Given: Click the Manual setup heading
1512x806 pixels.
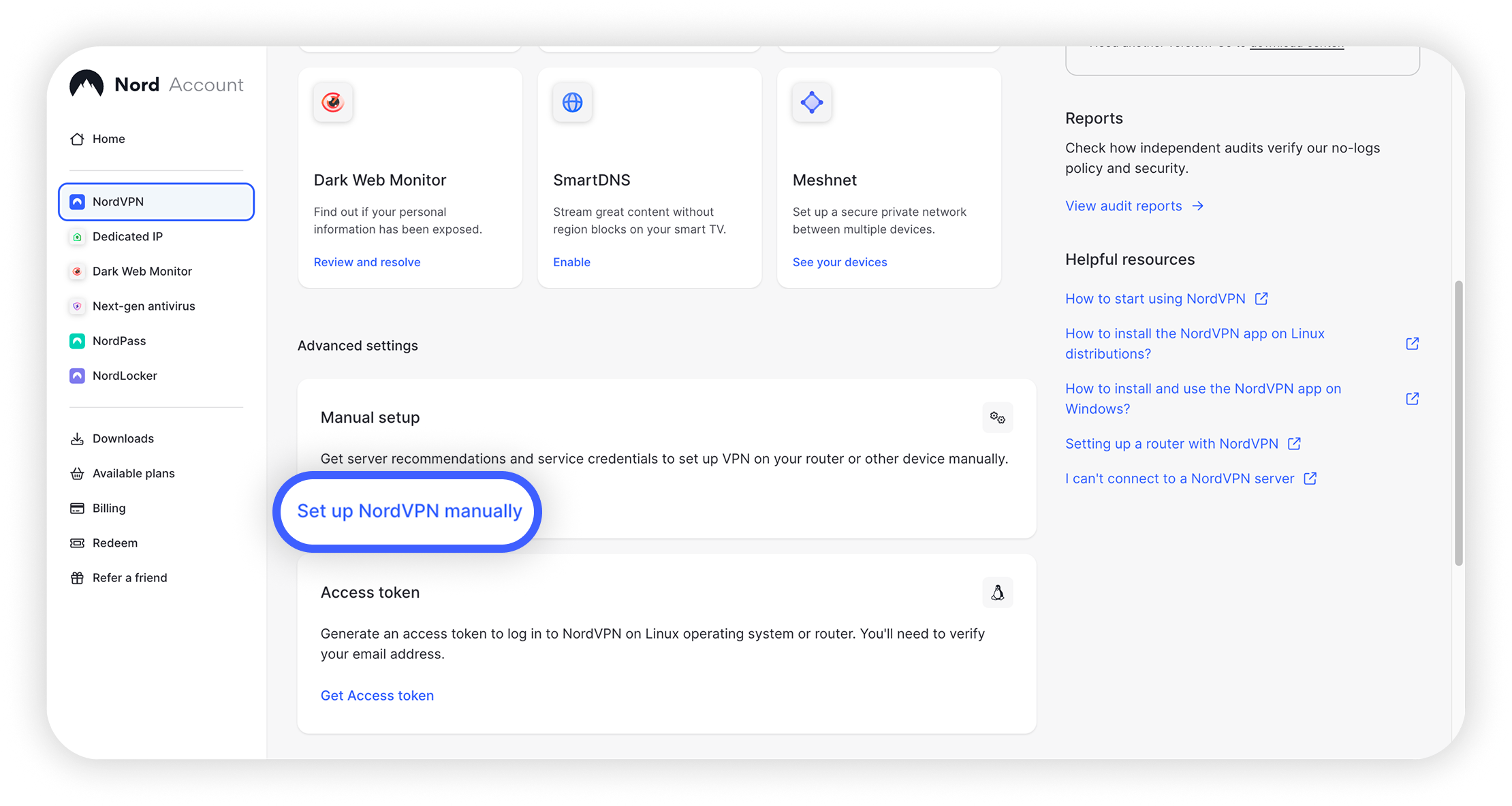Looking at the screenshot, I should [x=370, y=417].
